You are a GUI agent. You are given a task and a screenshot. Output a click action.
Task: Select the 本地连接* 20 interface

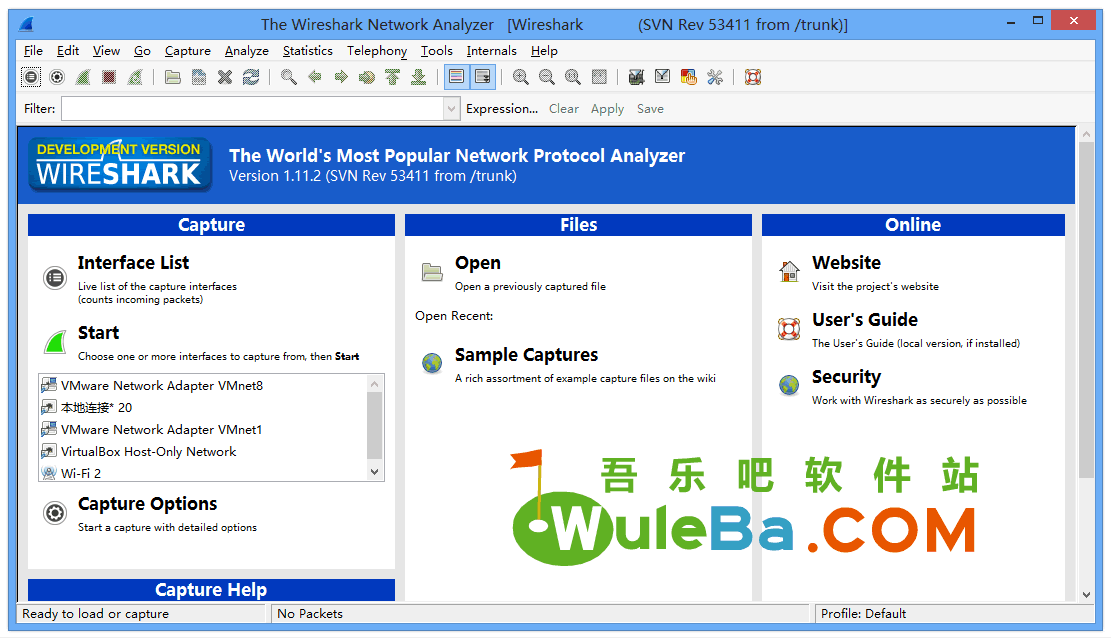pos(96,408)
